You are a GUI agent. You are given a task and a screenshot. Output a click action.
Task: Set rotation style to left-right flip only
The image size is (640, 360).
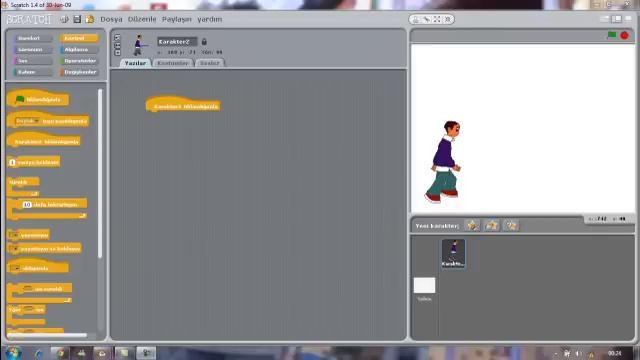pyautogui.click(x=118, y=45)
